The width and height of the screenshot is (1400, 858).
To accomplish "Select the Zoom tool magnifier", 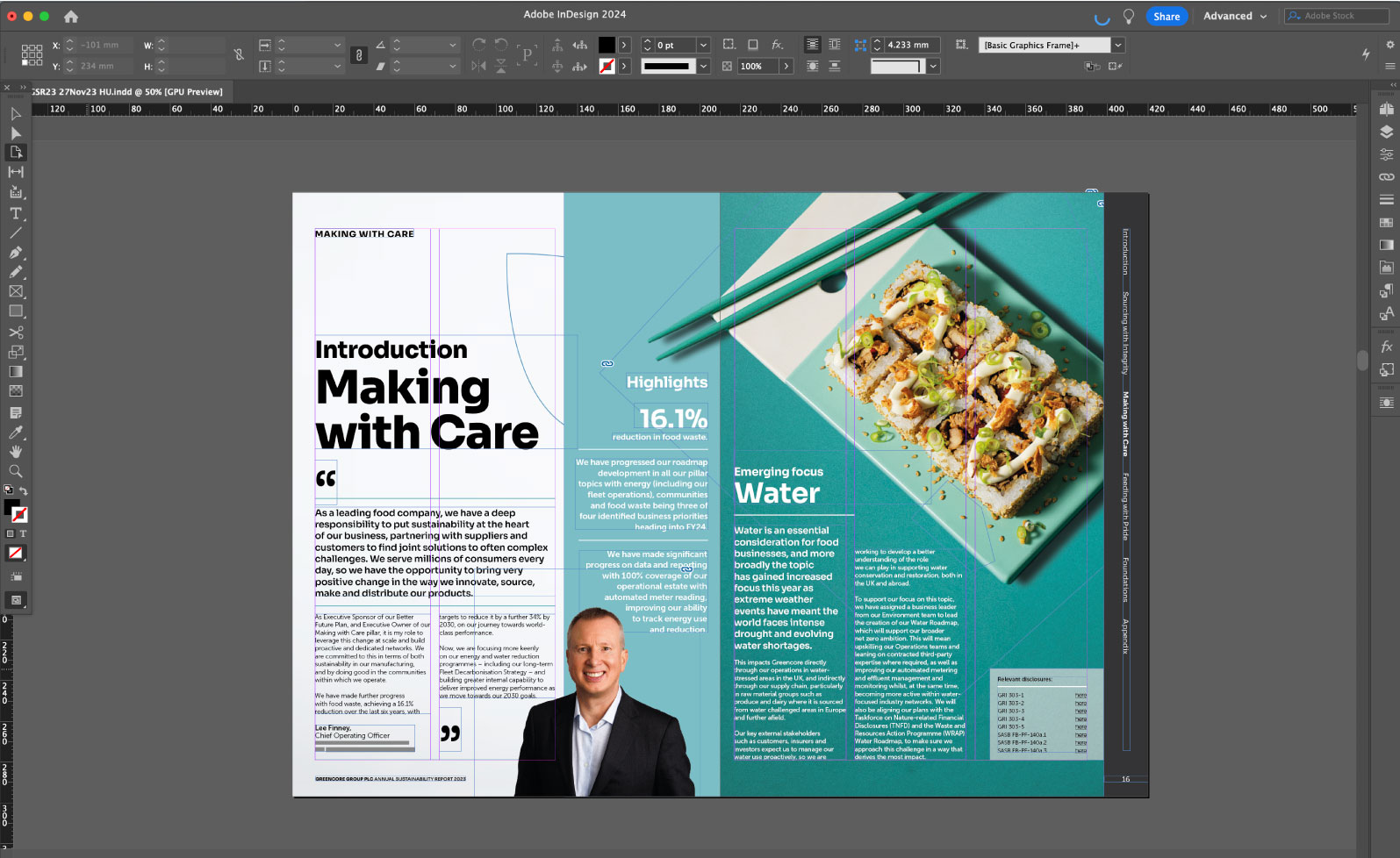I will pyautogui.click(x=16, y=471).
